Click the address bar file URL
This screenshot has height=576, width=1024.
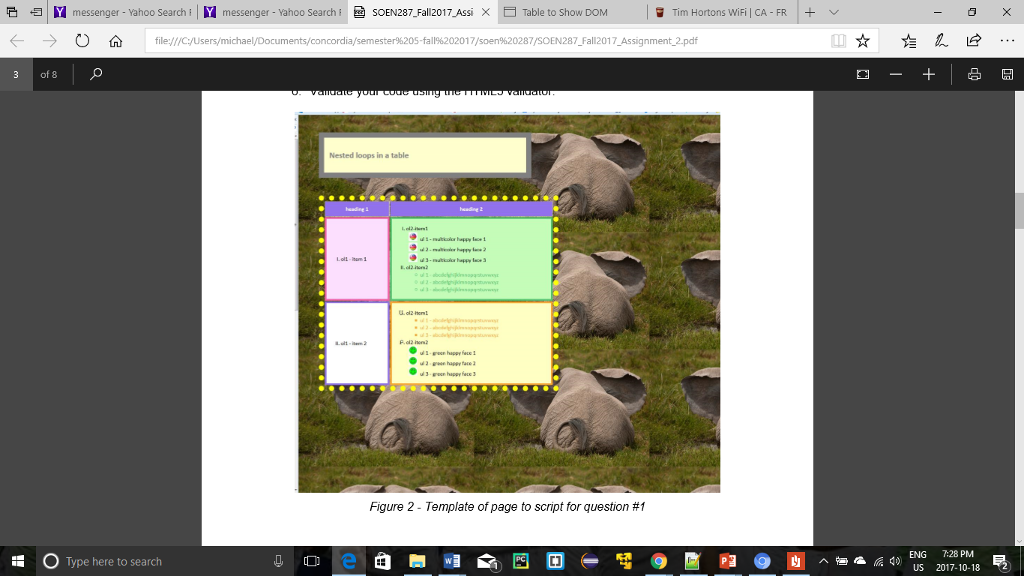click(x=426, y=40)
